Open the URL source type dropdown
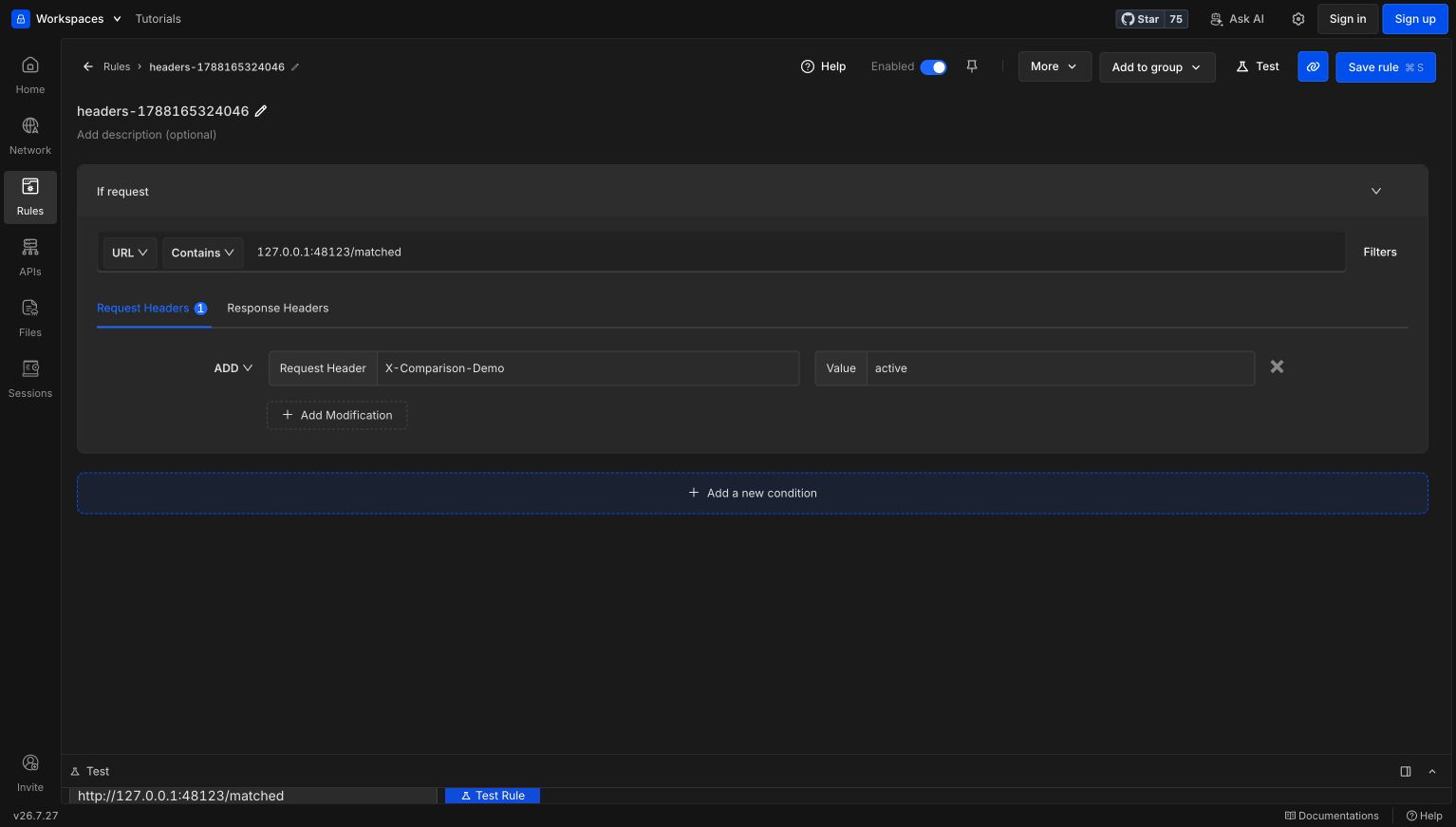Image resolution: width=1456 pixels, height=827 pixels. 130,253
